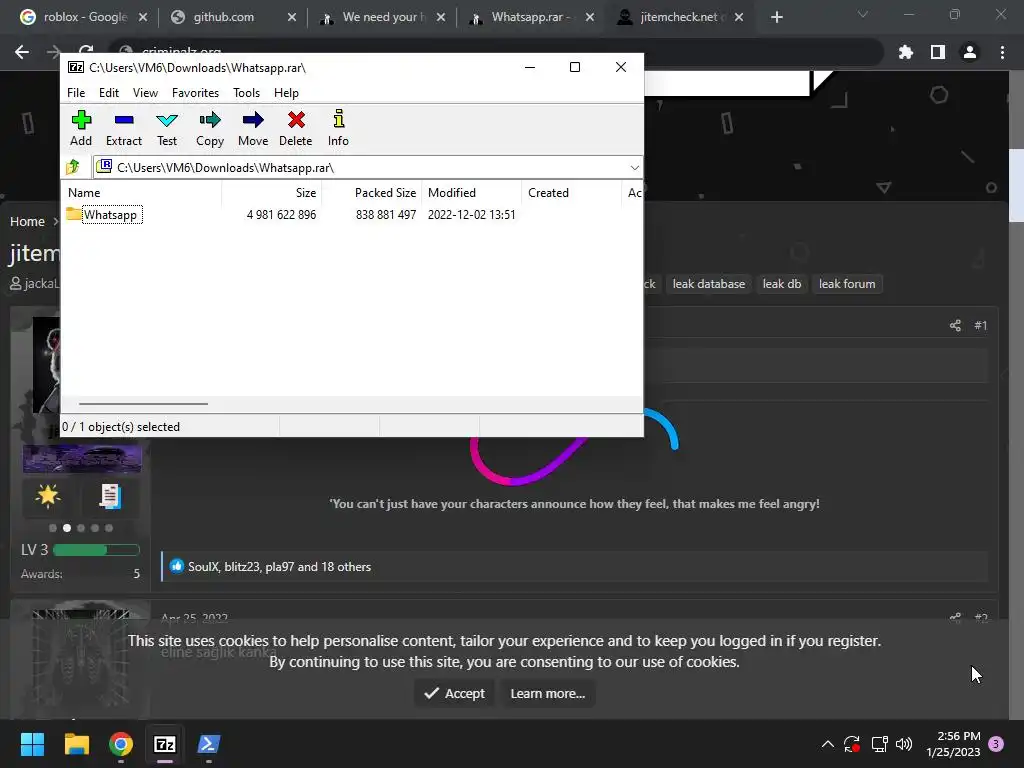
Task: Close the Whatsapp.rar browser tab
Action: [x=590, y=18]
